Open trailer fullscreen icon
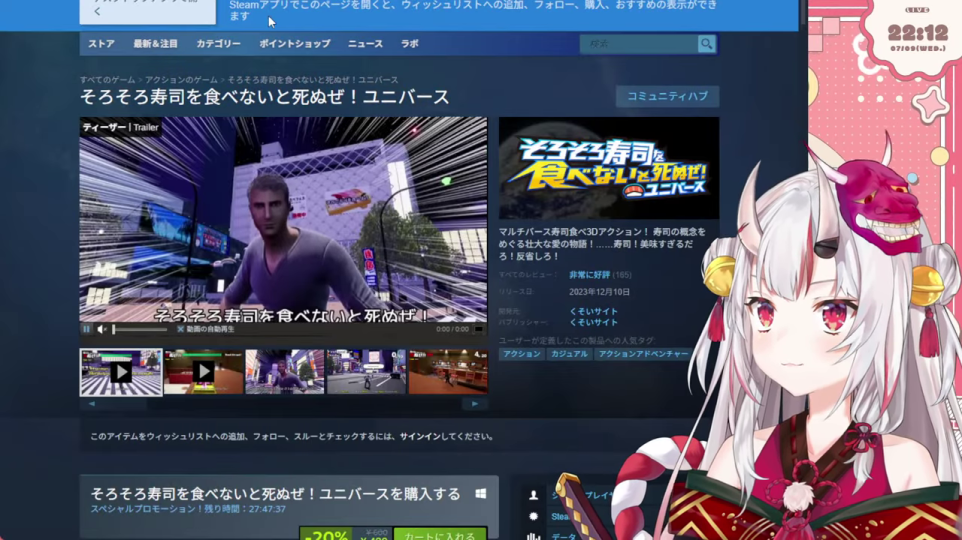The image size is (962, 540). 479,330
